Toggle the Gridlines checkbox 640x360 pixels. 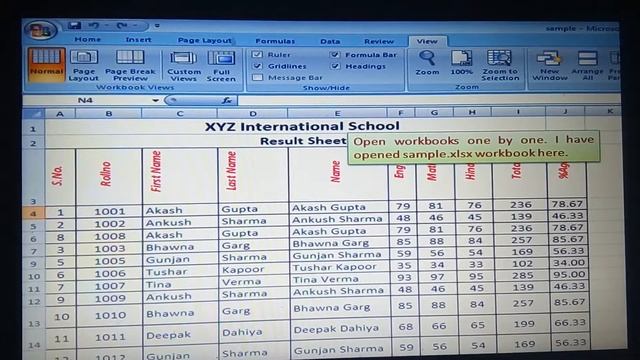click(x=257, y=66)
